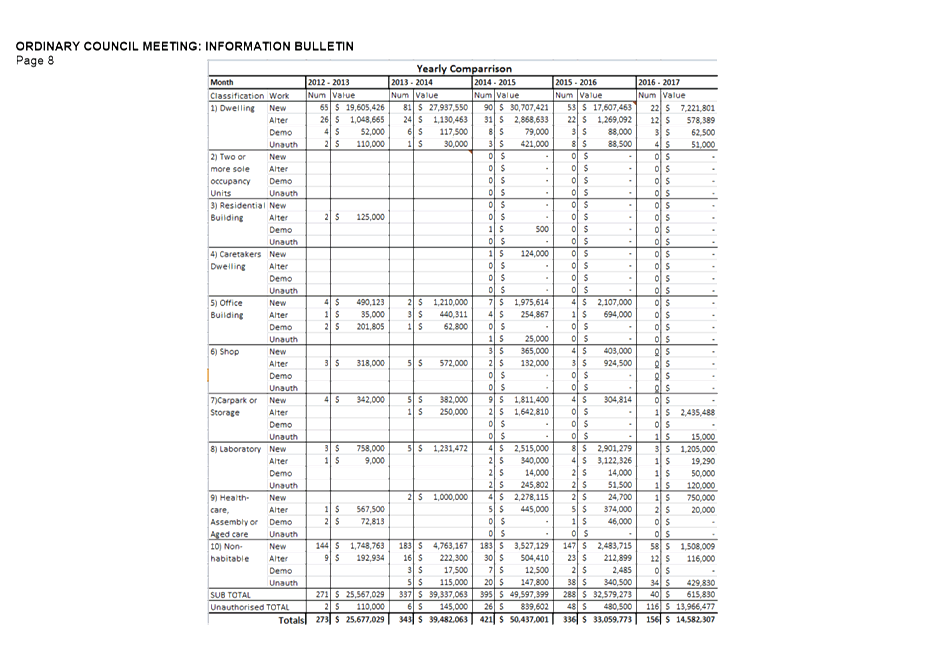Screen dimensions: 929x657
Task: Click the '2013 - 2014' column header
Action: (412, 82)
